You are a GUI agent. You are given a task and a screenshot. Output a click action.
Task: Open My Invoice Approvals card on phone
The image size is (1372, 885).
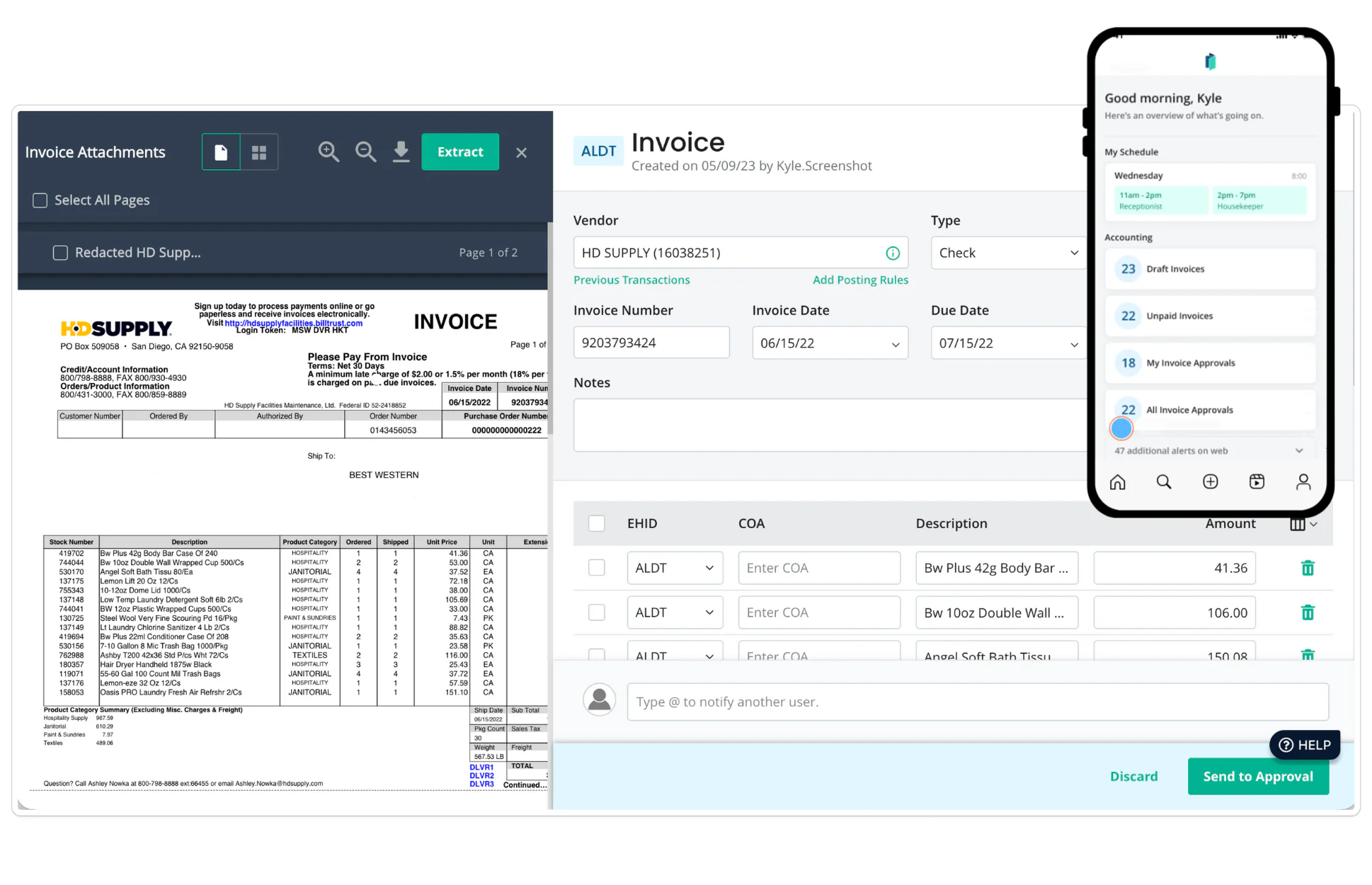(x=1210, y=363)
